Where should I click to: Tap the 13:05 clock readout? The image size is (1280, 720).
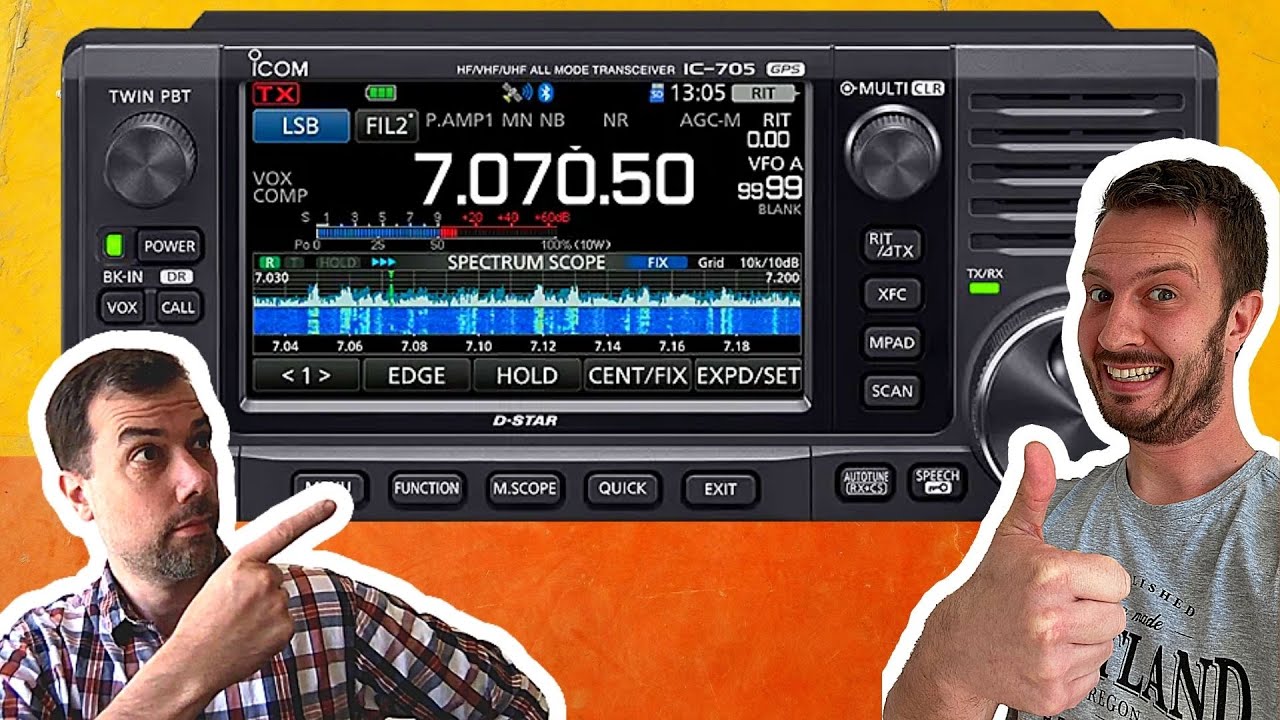[x=697, y=94]
